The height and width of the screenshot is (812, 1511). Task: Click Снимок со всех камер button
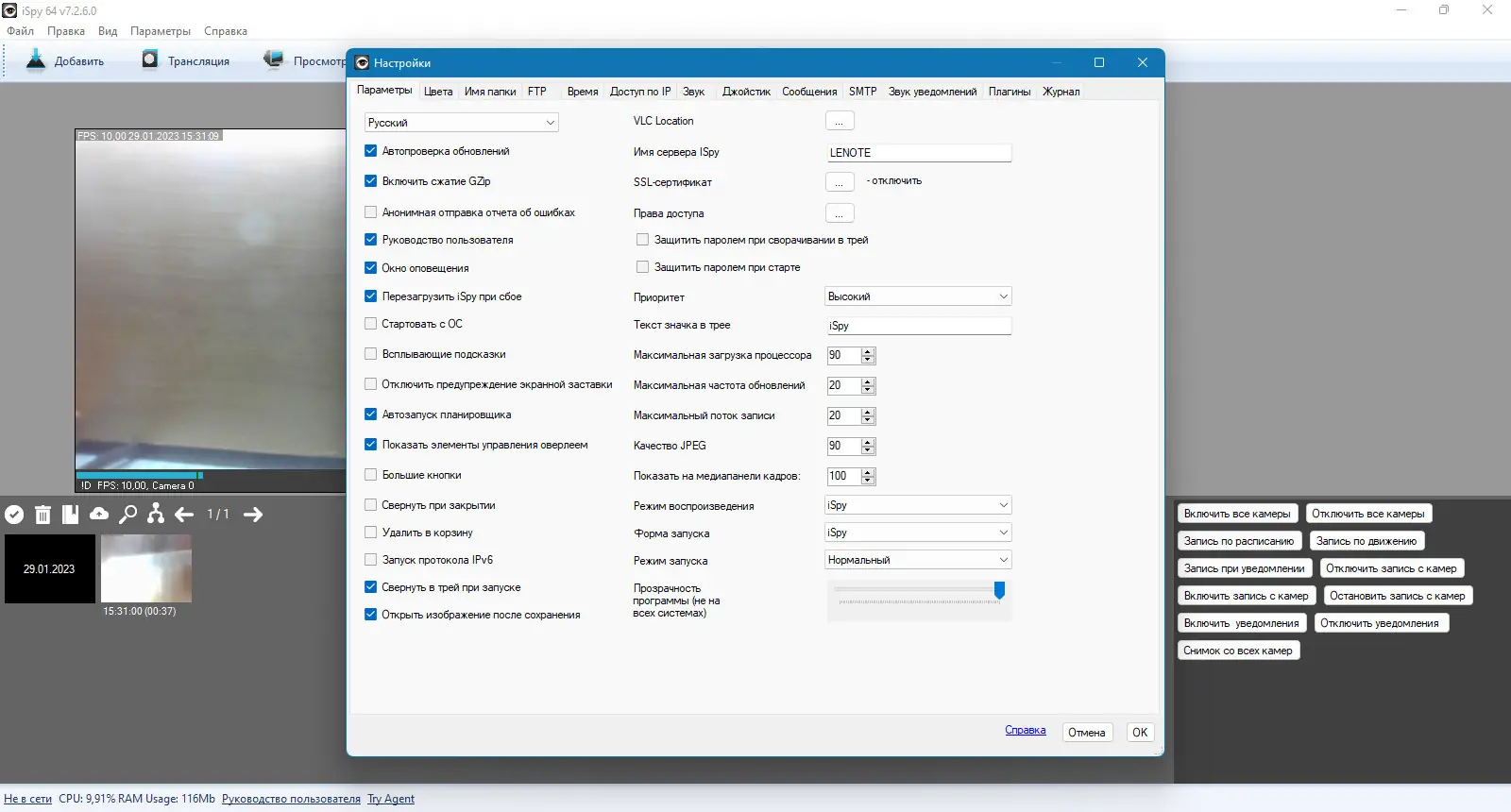(x=1238, y=651)
